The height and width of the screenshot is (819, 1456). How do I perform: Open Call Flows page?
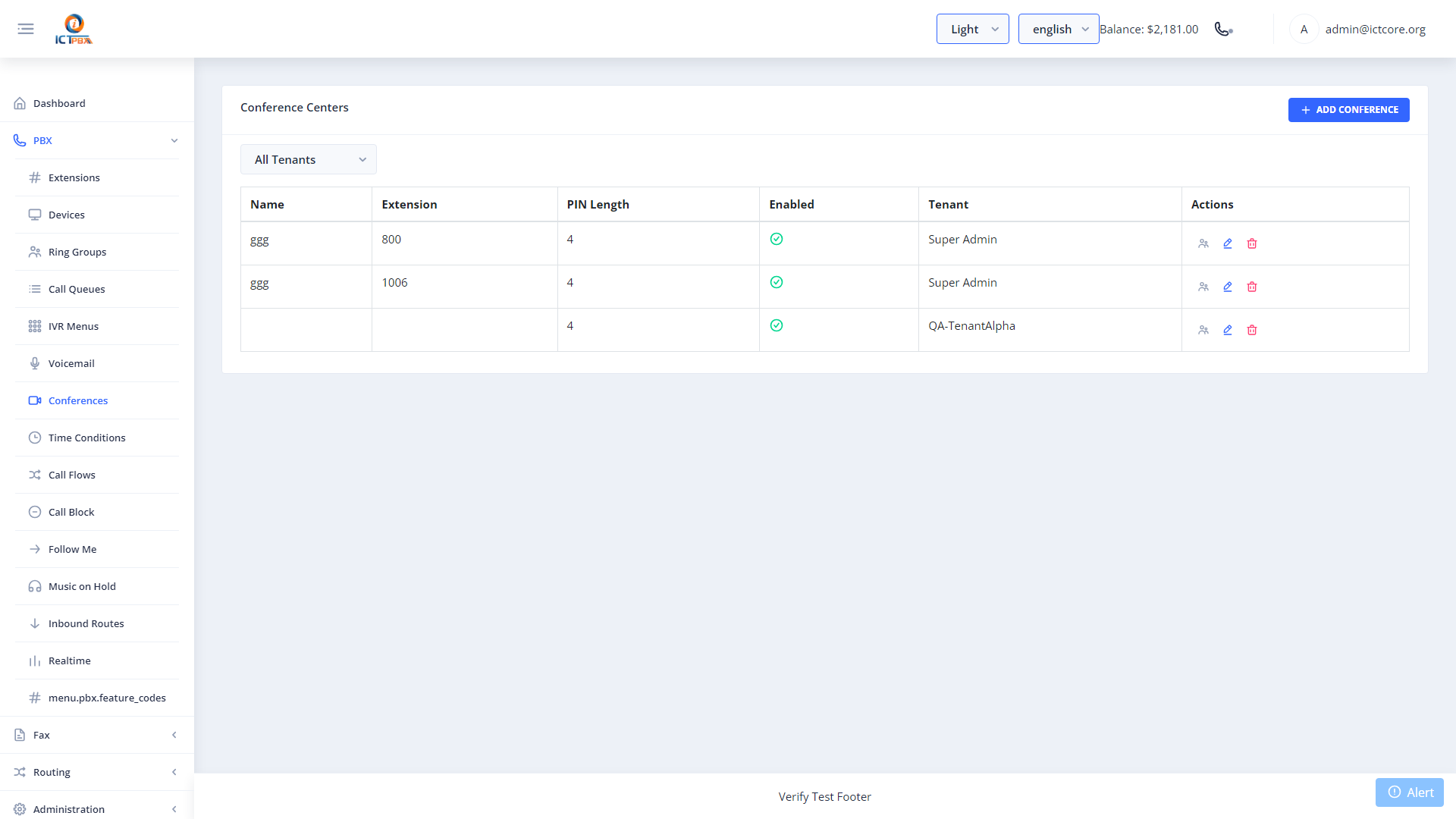coord(97,475)
